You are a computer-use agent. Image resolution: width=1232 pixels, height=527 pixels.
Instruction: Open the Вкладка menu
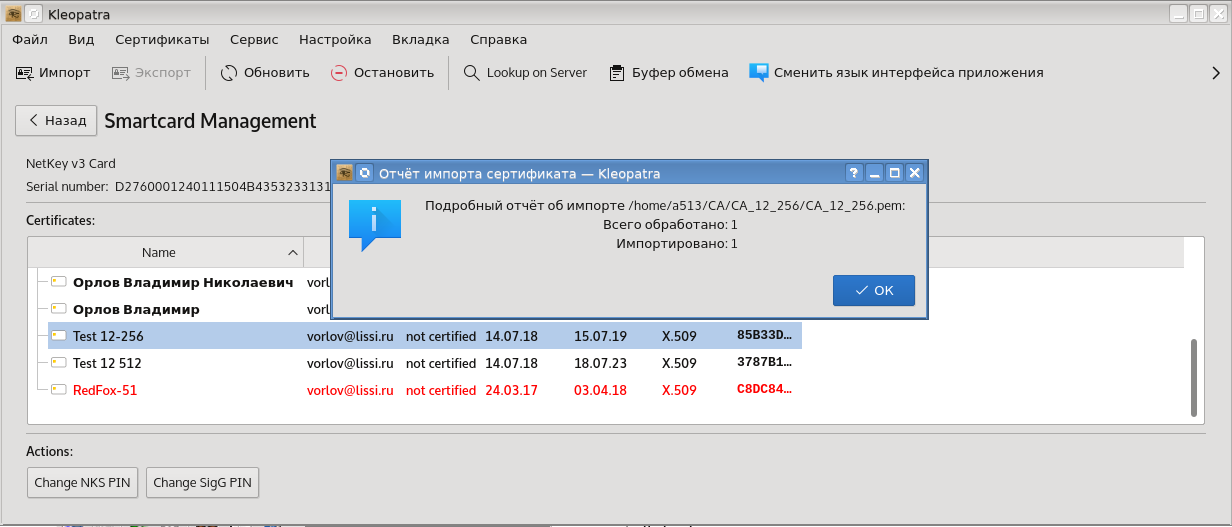point(420,40)
